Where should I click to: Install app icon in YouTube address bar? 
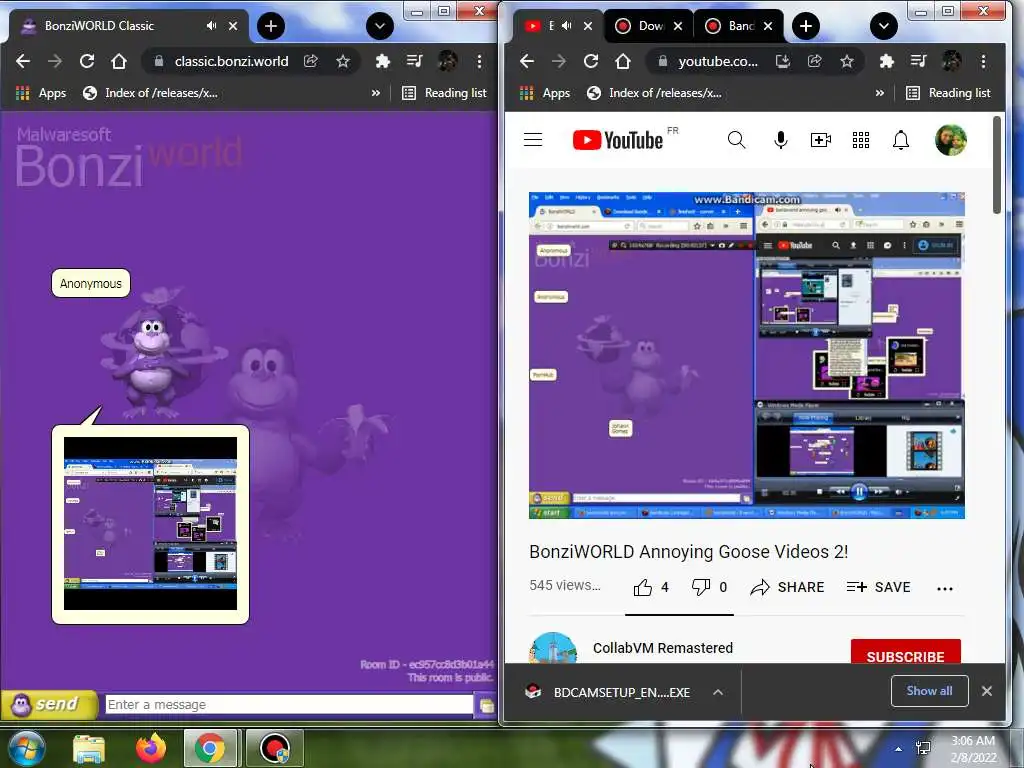pyautogui.click(x=782, y=61)
